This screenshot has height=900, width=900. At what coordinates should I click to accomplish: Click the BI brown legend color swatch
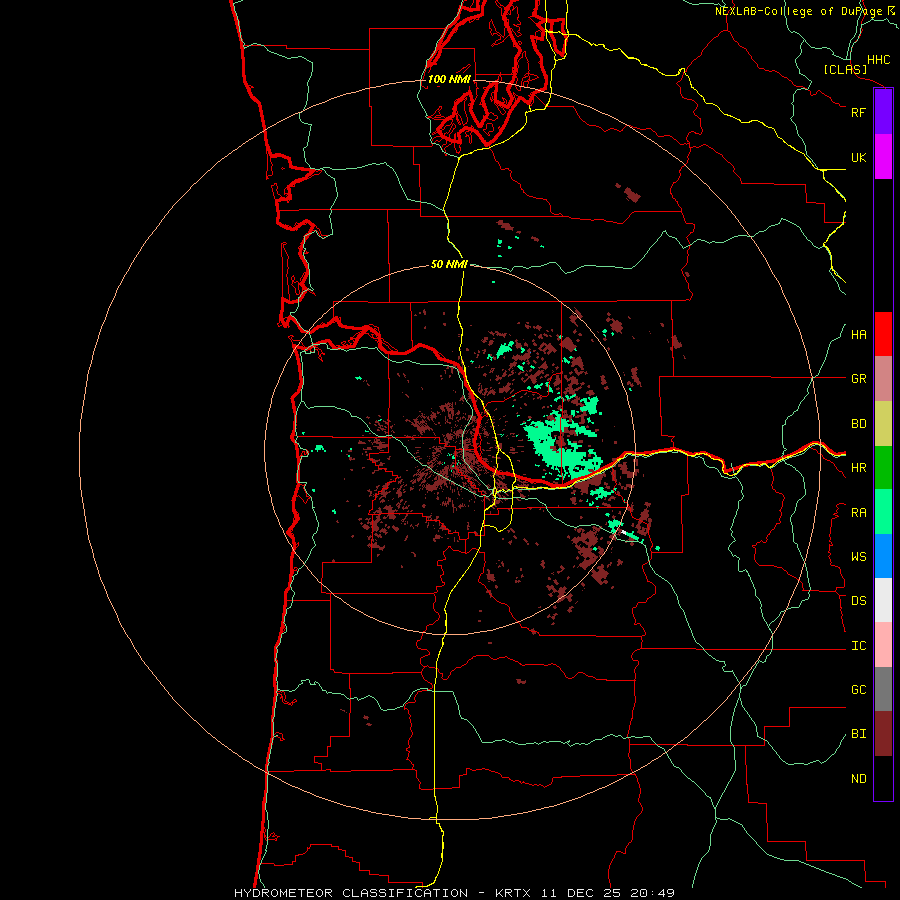coord(883,734)
